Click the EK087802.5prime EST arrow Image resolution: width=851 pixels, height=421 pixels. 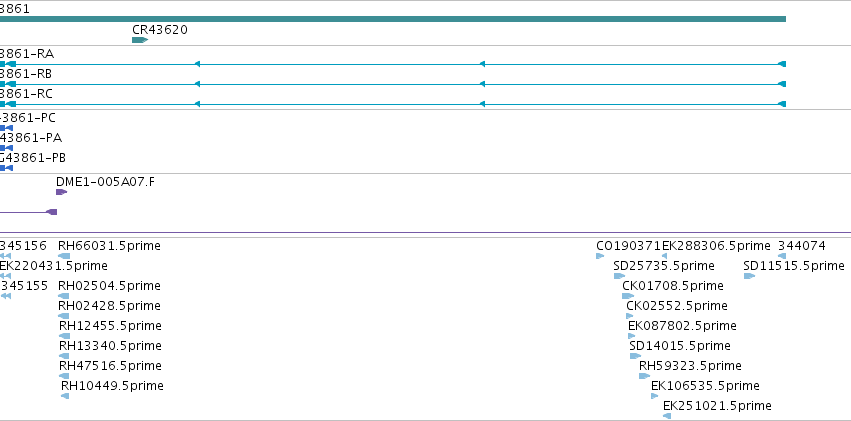[632, 336]
